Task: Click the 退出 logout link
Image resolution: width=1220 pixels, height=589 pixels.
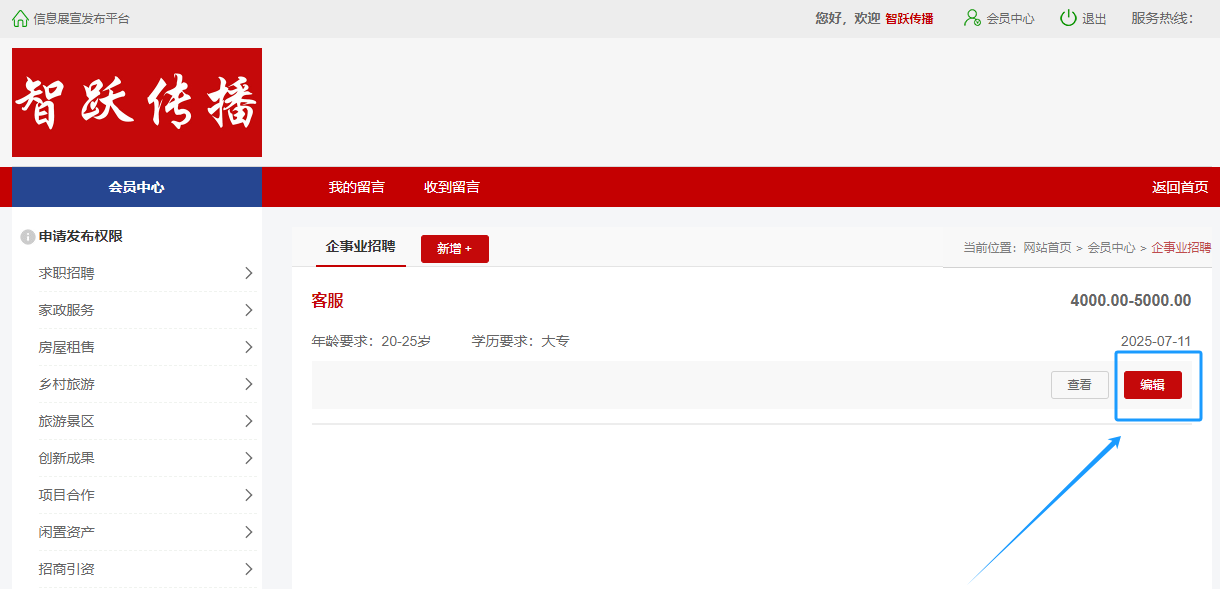Action: click(1094, 19)
